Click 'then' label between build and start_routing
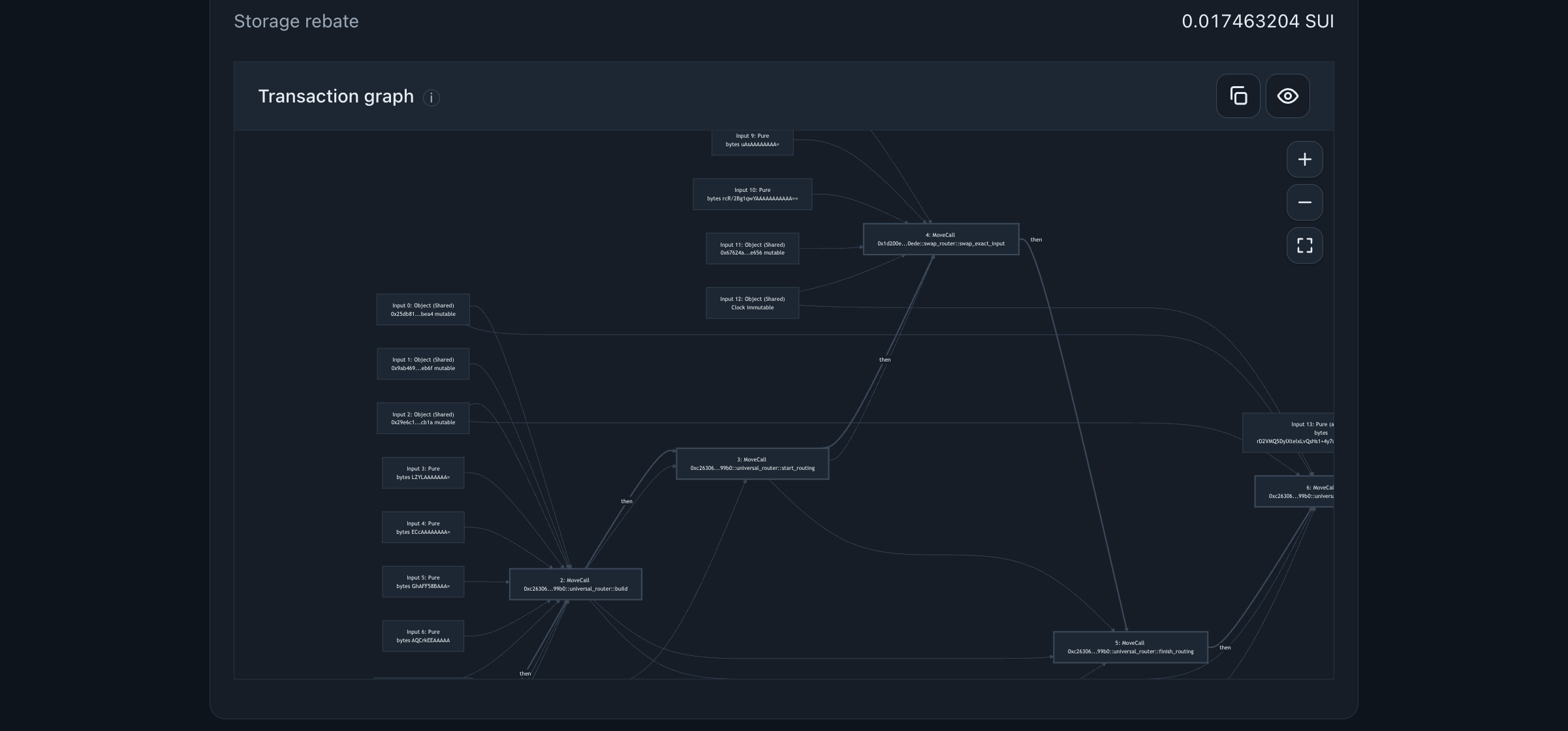 (x=627, y=501)
